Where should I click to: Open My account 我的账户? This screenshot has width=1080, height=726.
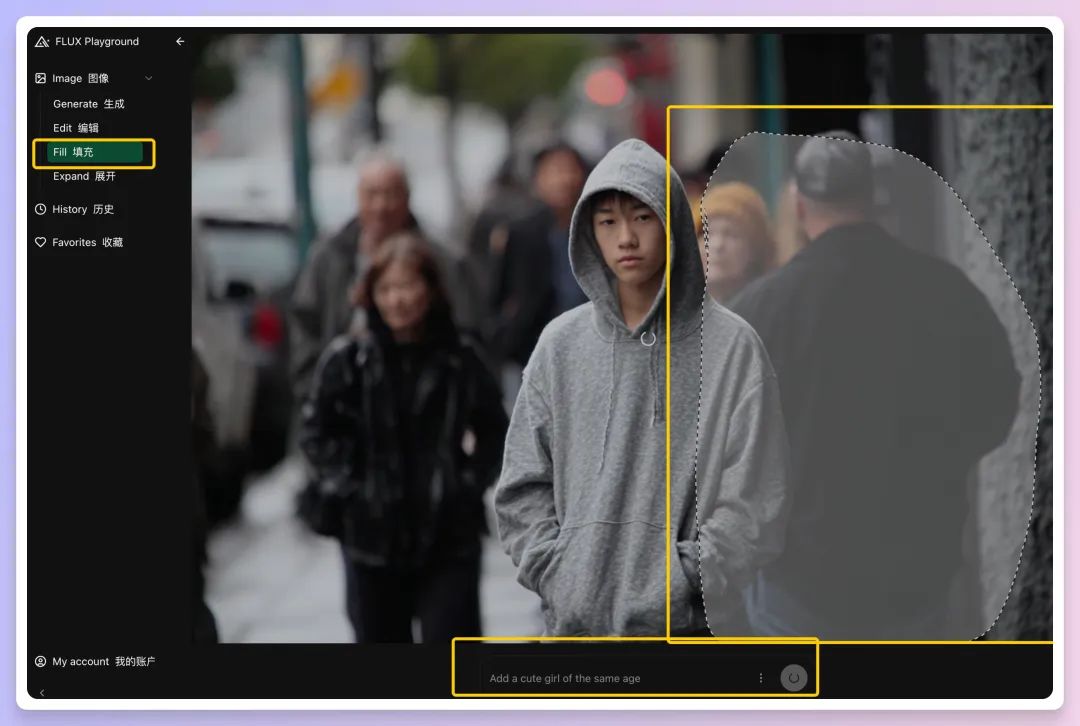[x=103, y=661]
